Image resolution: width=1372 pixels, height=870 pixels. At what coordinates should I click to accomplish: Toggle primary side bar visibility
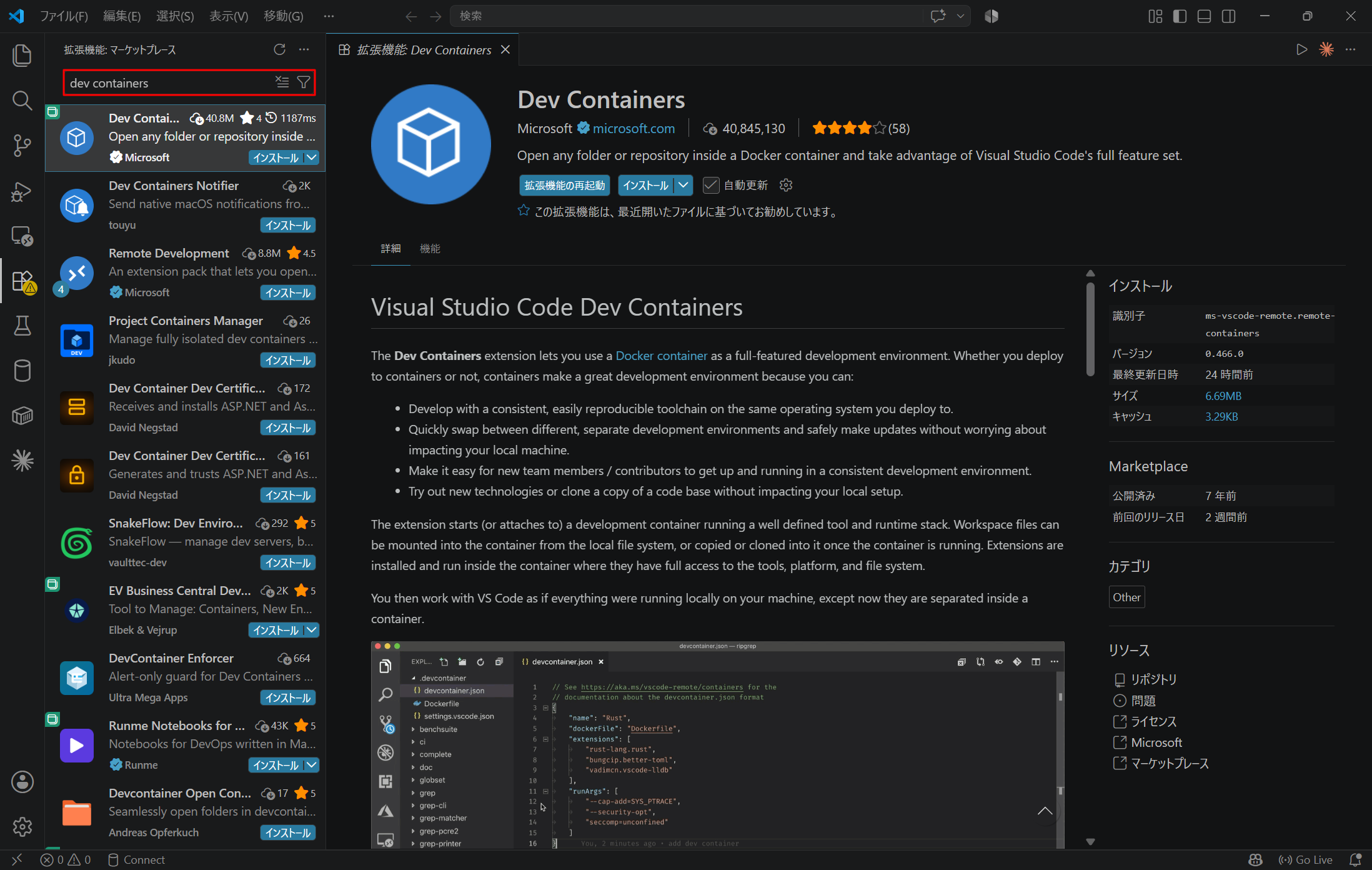1180,16
